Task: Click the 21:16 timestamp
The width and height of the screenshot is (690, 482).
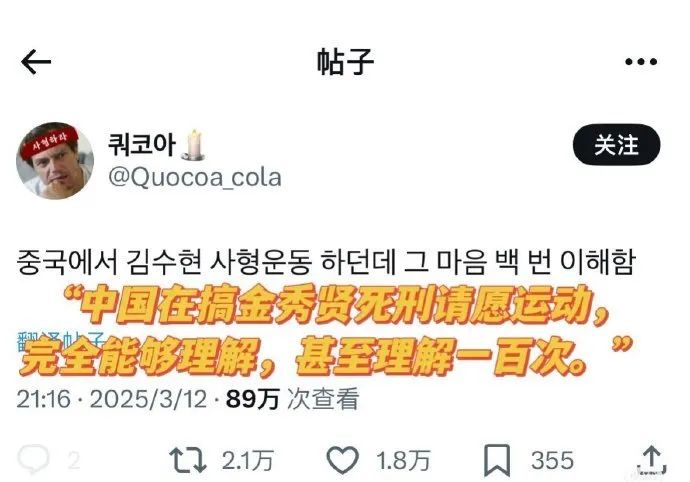Action: [x=44, y=399]
